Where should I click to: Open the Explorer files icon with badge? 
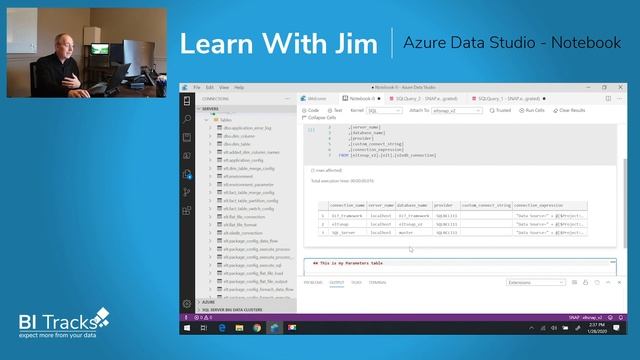click(x=187, y=174)
